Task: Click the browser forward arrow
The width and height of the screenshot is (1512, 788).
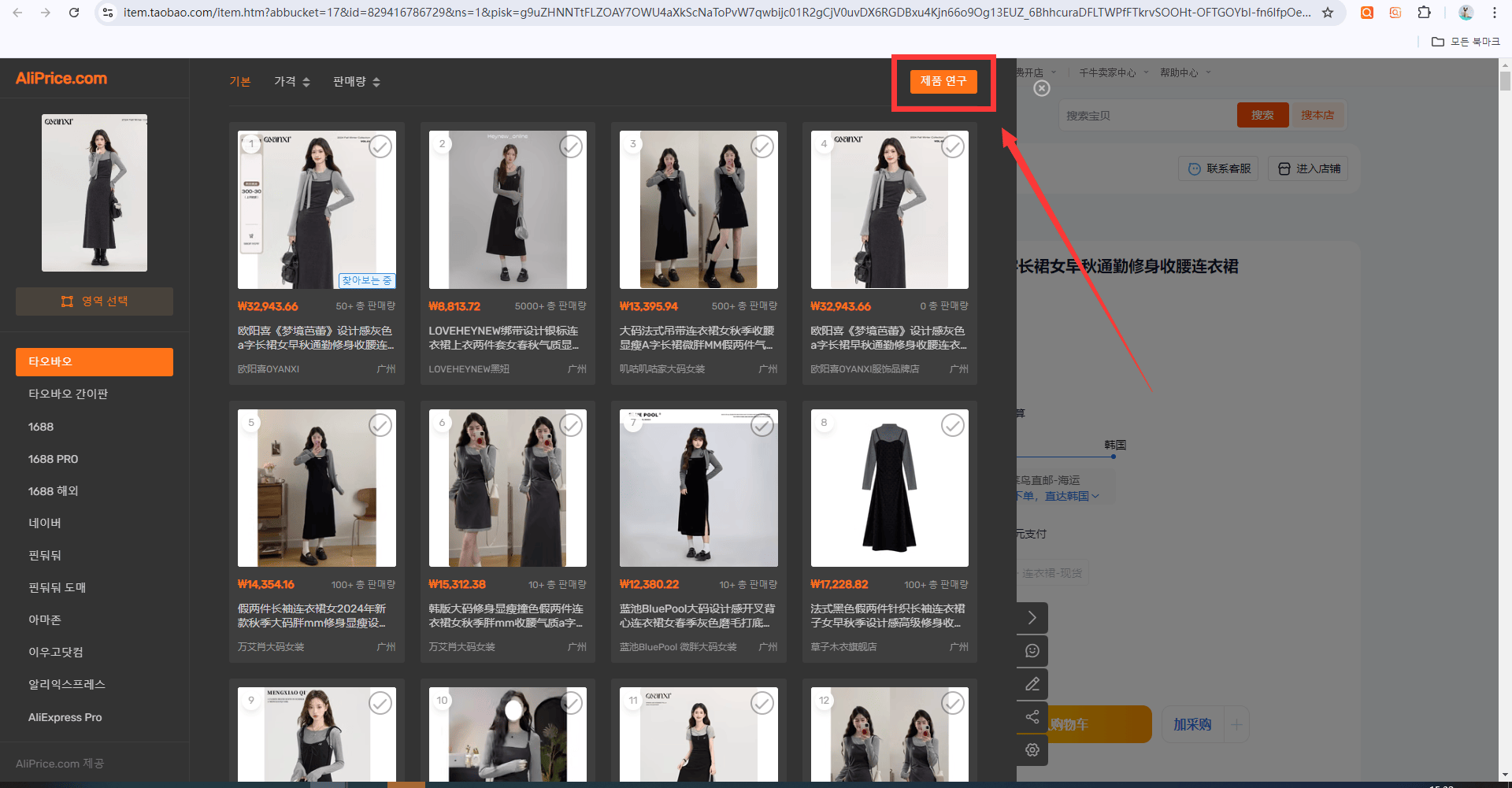Action: [46, 13]
